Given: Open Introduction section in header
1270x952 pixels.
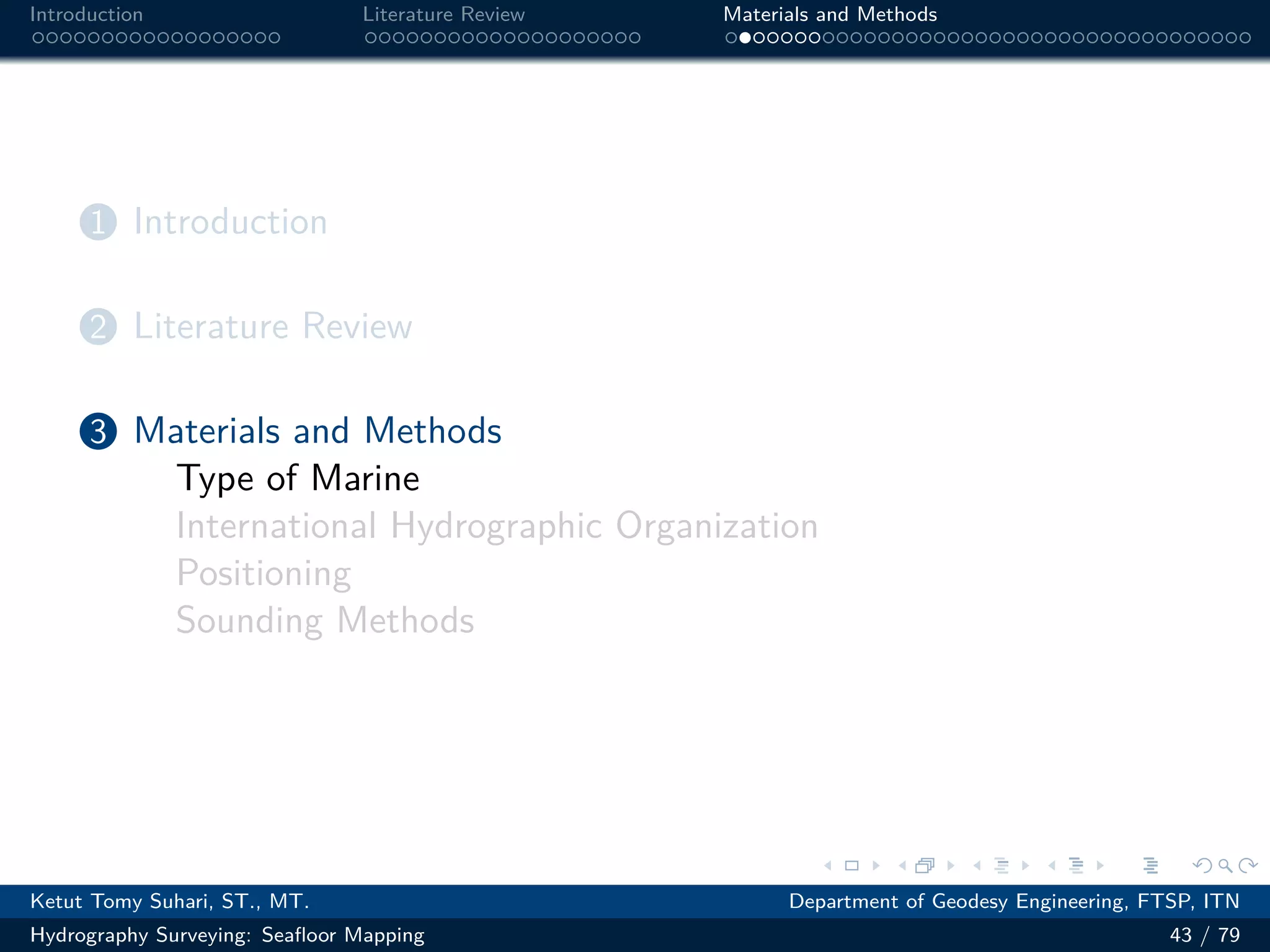Looking at the screenshot, I should (86, 14).
